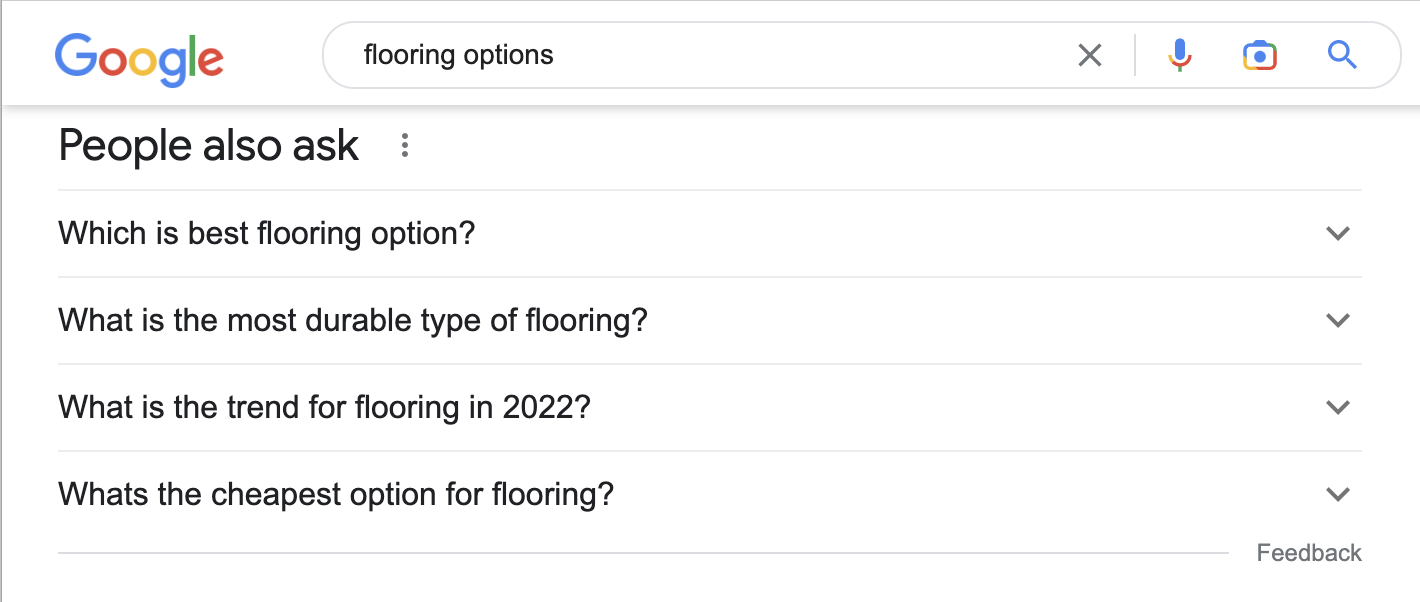1420x602 pixels.
Task: Expand chevron for most durable flooring question
Action: pyautogui.click(x=1338, y=320)
